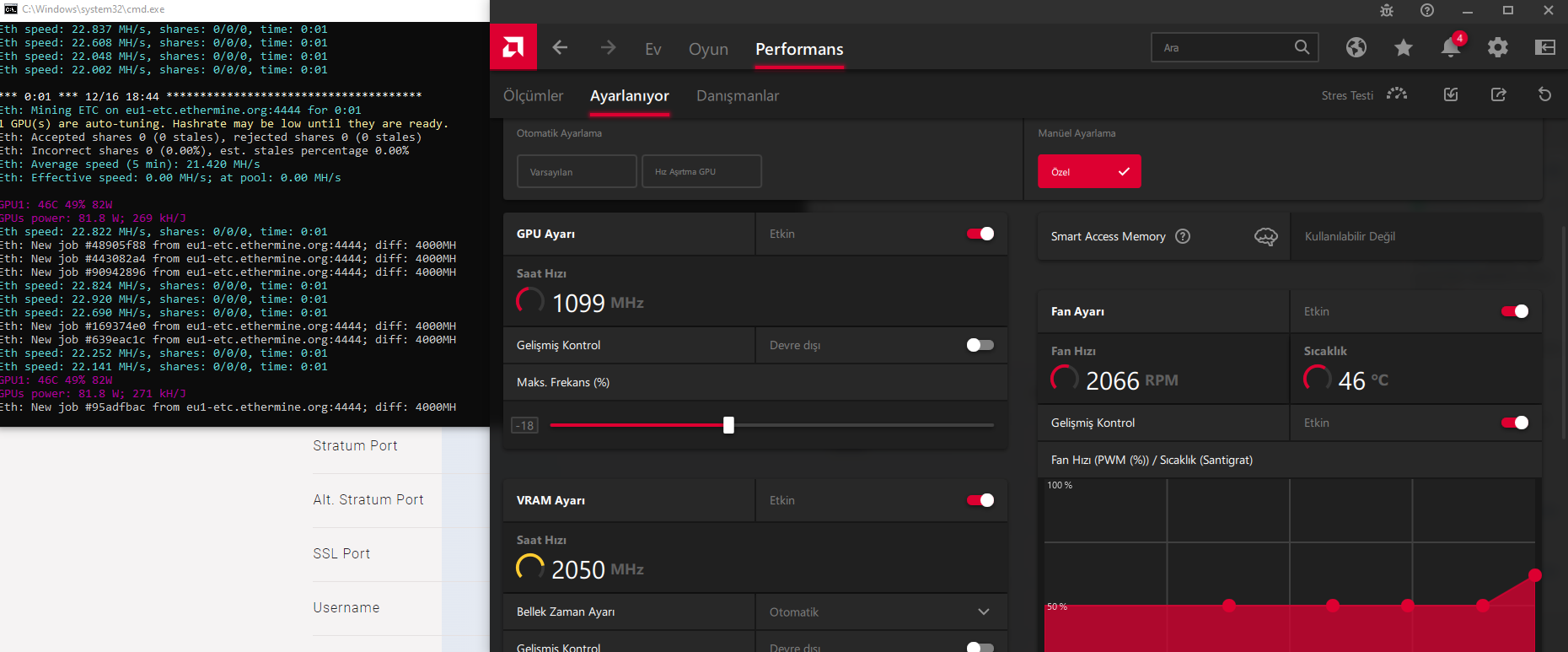Viewport: 1568px width, 652px height.
Task: Show Smart Access Memory help info icon
Action: (1183, 236)
